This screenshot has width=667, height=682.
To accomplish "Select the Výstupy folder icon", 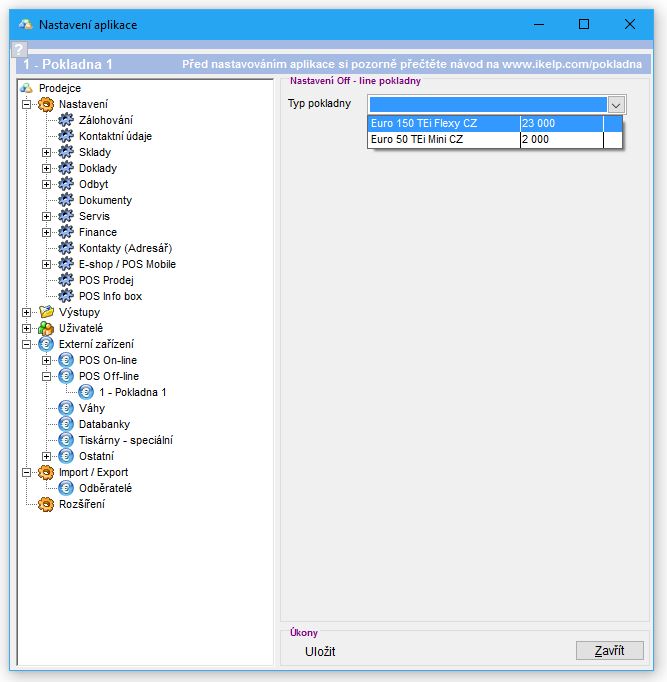I will [46, 312].
